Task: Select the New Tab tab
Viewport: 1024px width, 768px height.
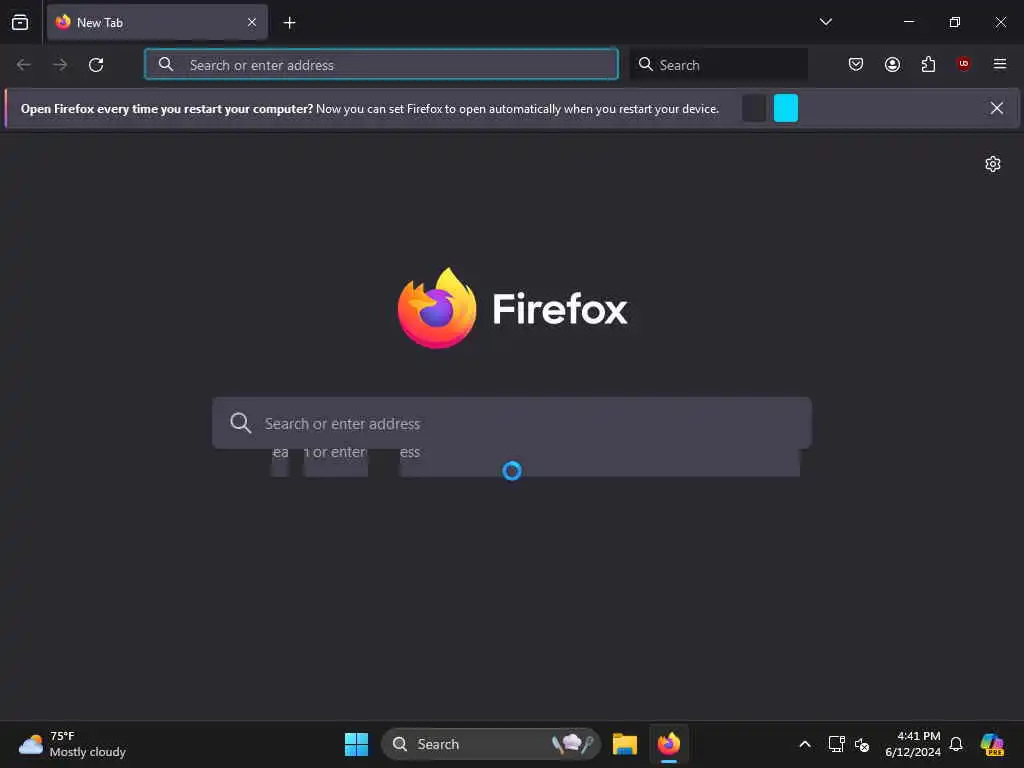Action: pyautogui.click(x=157, y=22)
